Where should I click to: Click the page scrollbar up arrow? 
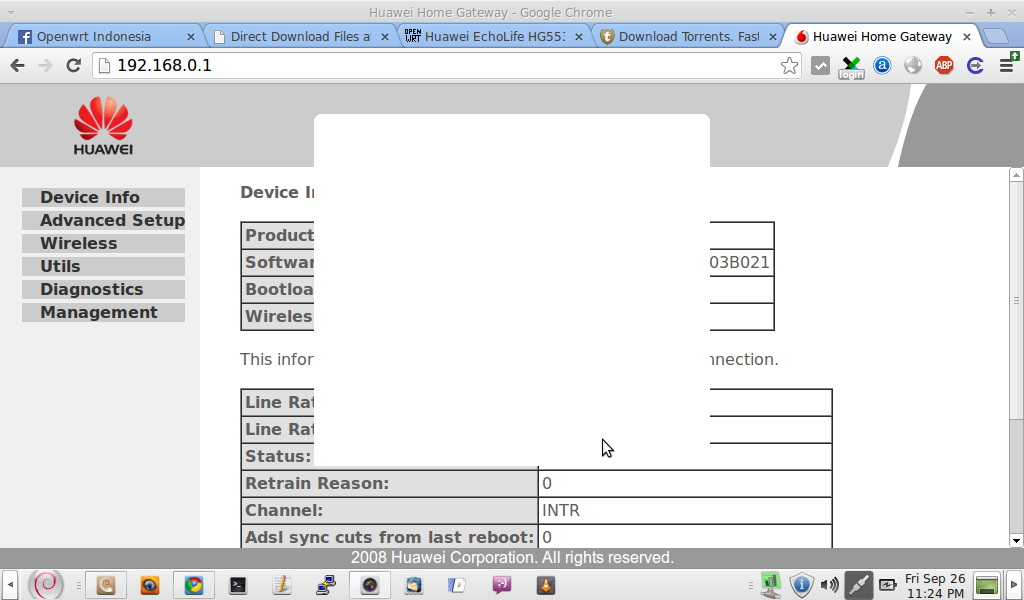point(1016,174)
